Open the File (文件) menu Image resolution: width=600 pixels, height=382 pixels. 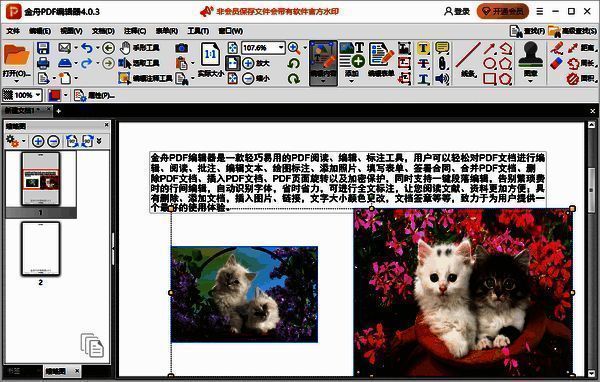tap(13, 31)
